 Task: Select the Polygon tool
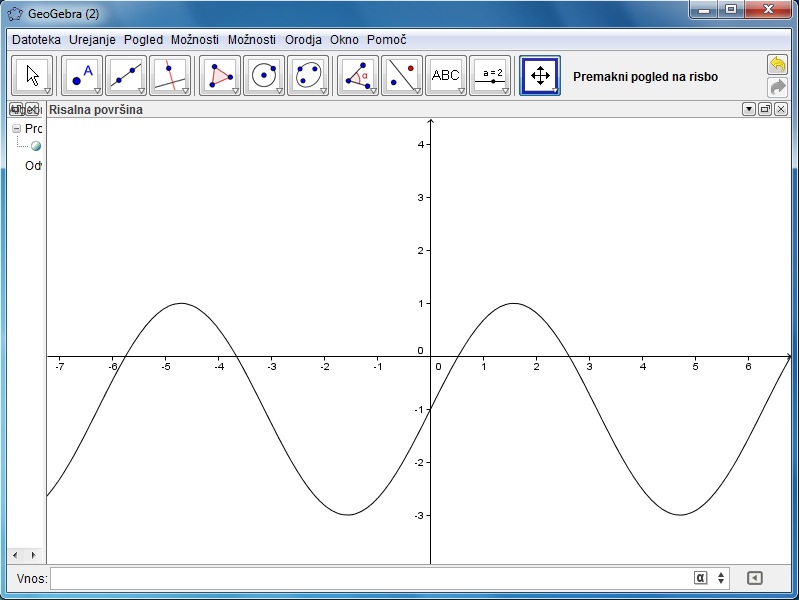click(220, 75)
